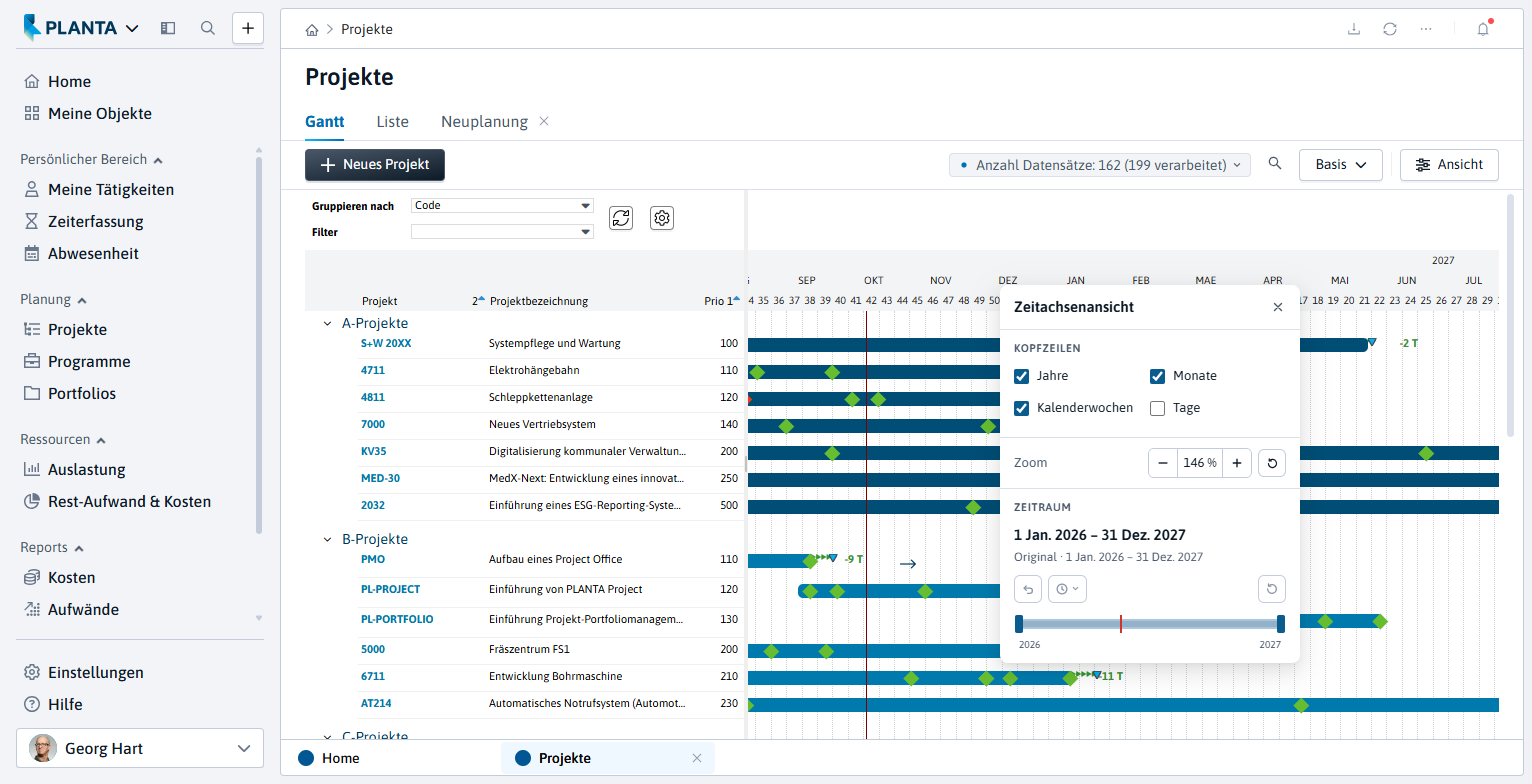This screenshot has width=1532, height=784.
Task: Select the Home tab in the bottom bar
Action: click(x=340, y=758)
